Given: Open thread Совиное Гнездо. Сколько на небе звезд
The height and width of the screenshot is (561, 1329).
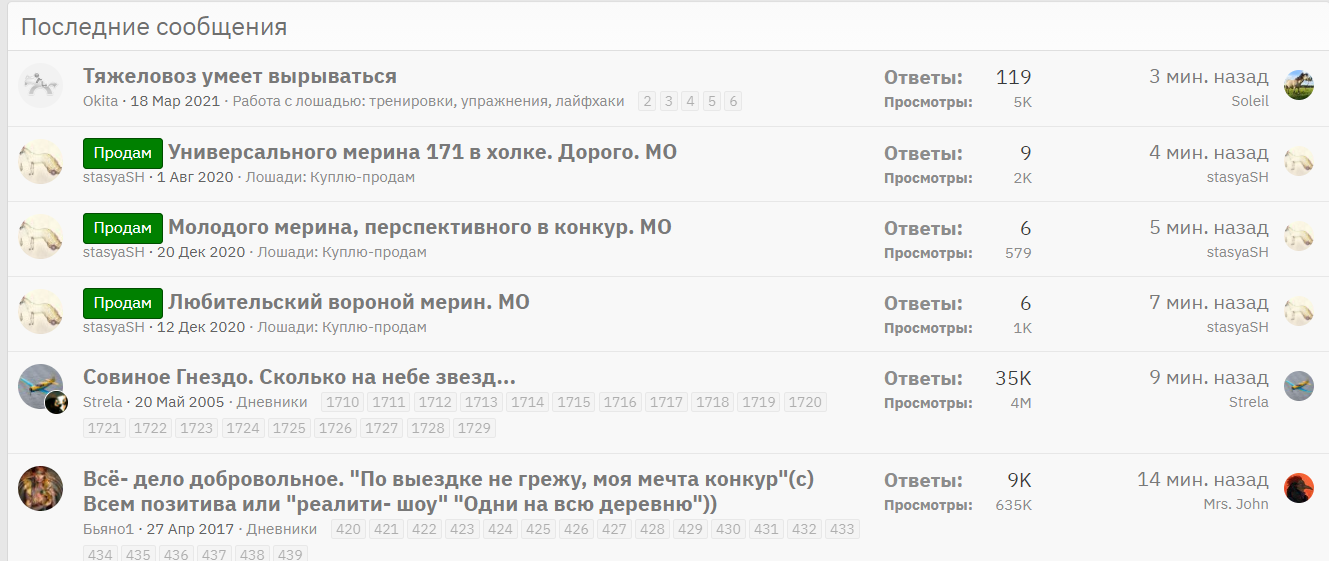Looking at the screenshot, I should pyautogui.click(x=299, y=377).
